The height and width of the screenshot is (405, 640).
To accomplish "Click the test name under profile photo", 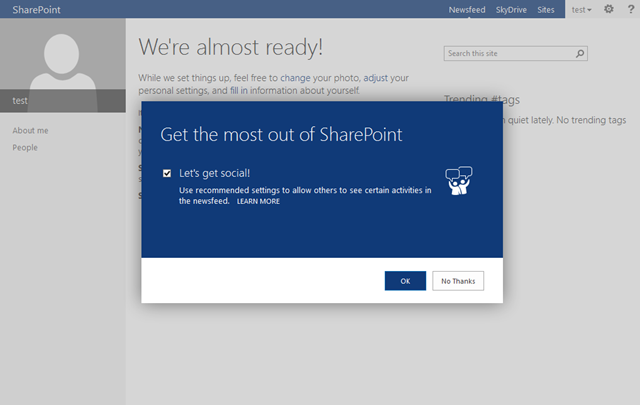I will coord(20,100).
